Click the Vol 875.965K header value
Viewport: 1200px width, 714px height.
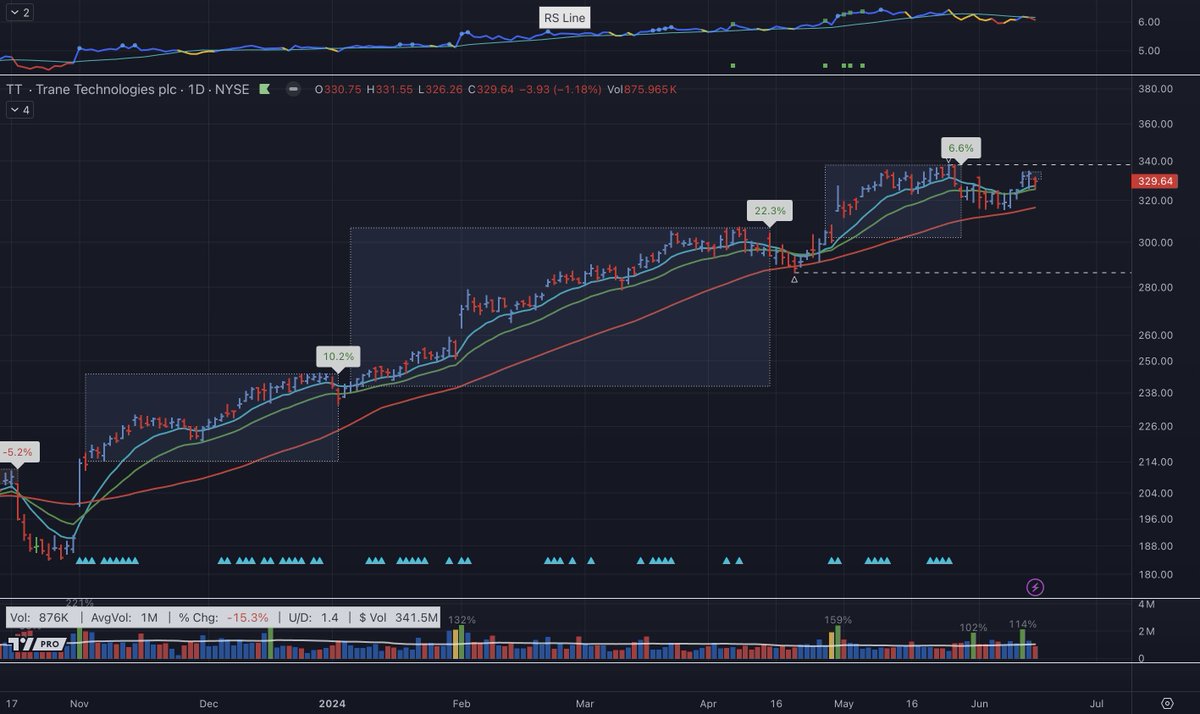coord(643,89)
